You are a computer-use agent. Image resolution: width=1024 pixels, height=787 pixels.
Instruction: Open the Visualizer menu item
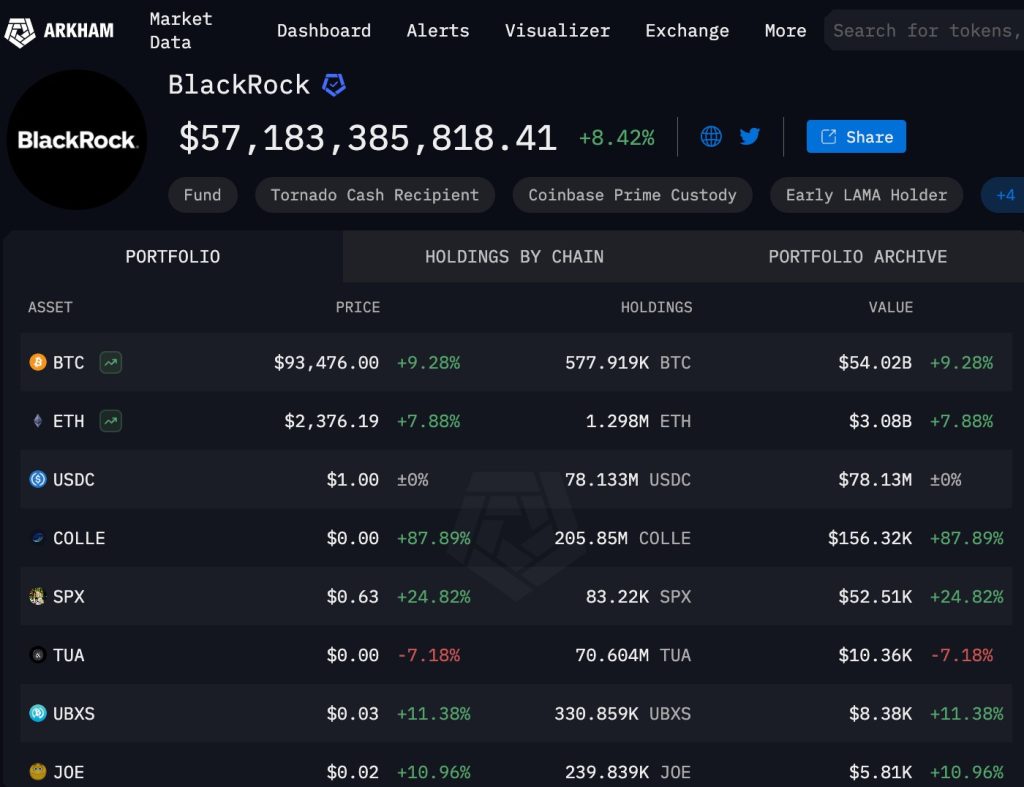557,31
